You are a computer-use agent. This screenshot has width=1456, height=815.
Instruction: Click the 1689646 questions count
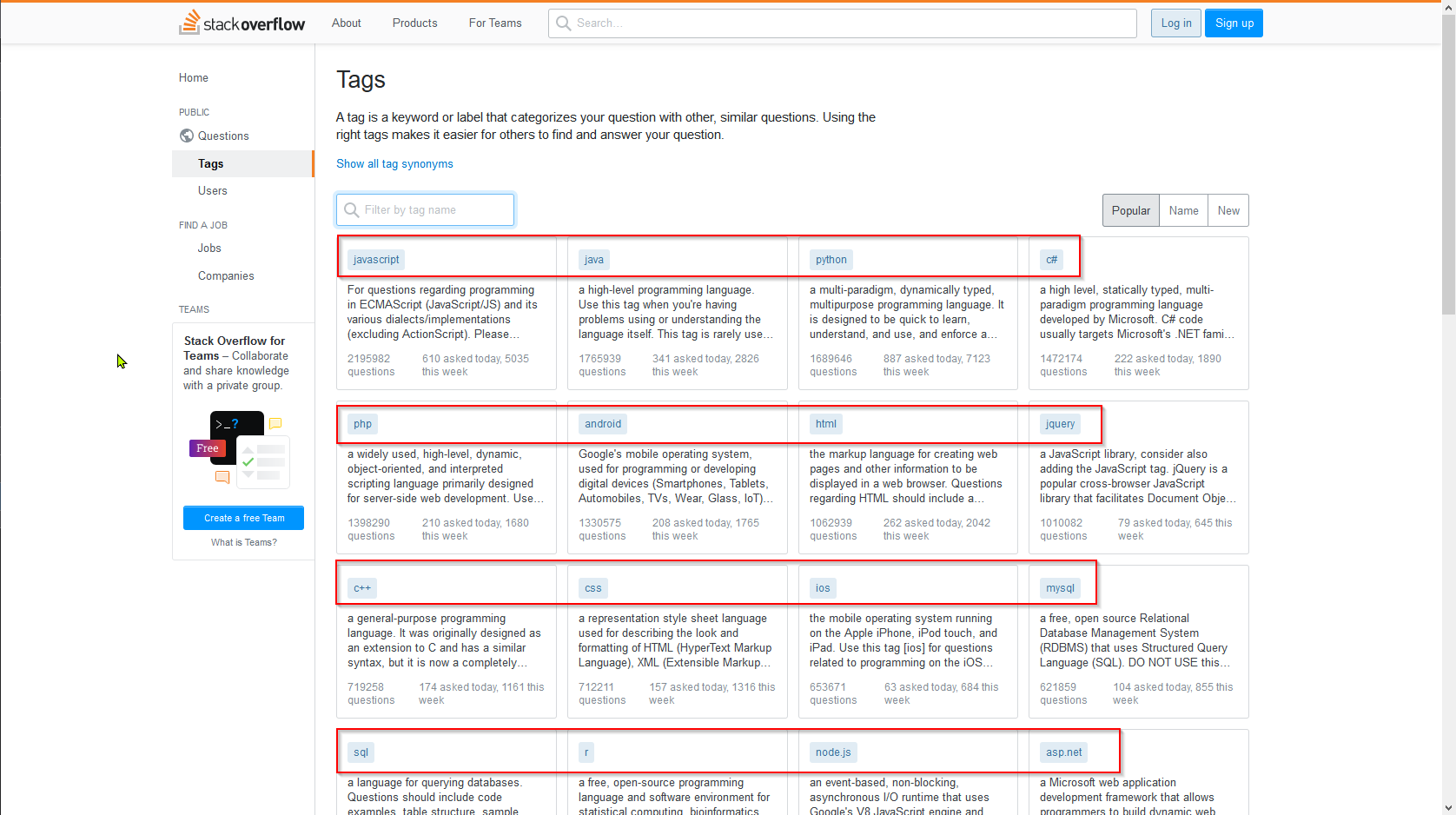point(833,365)
